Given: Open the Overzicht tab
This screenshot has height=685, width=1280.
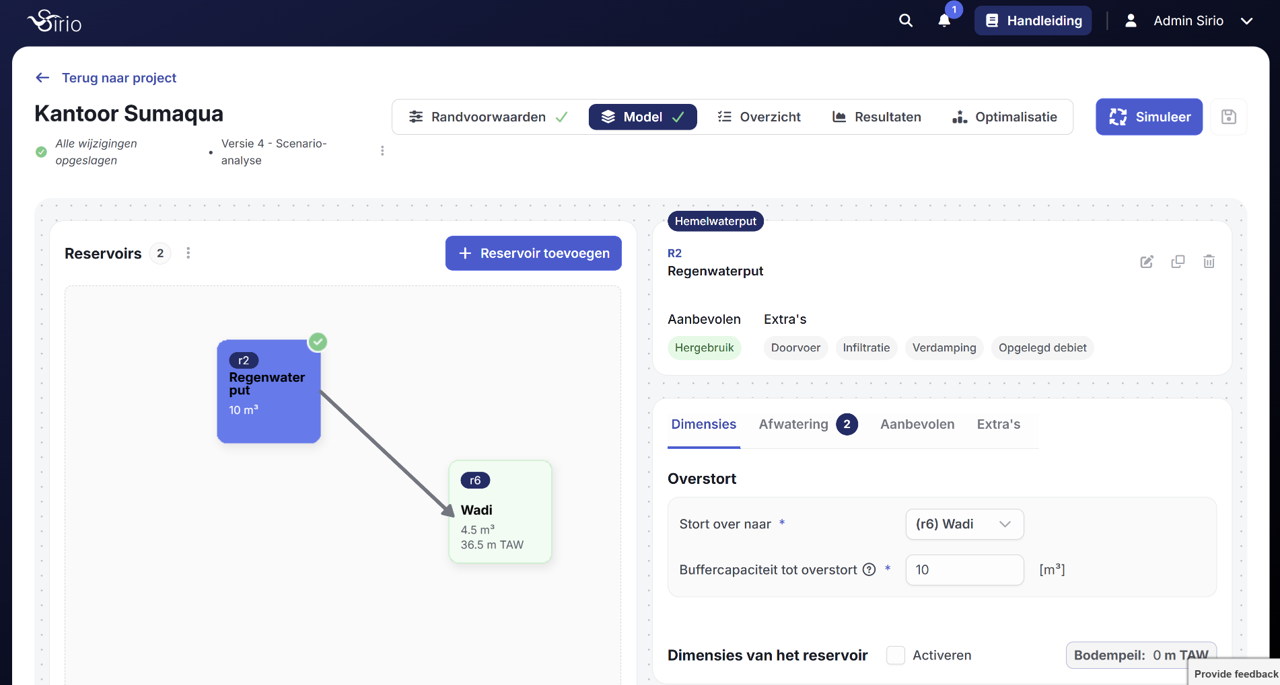Looking at the screenshot, I should point(759,117).
